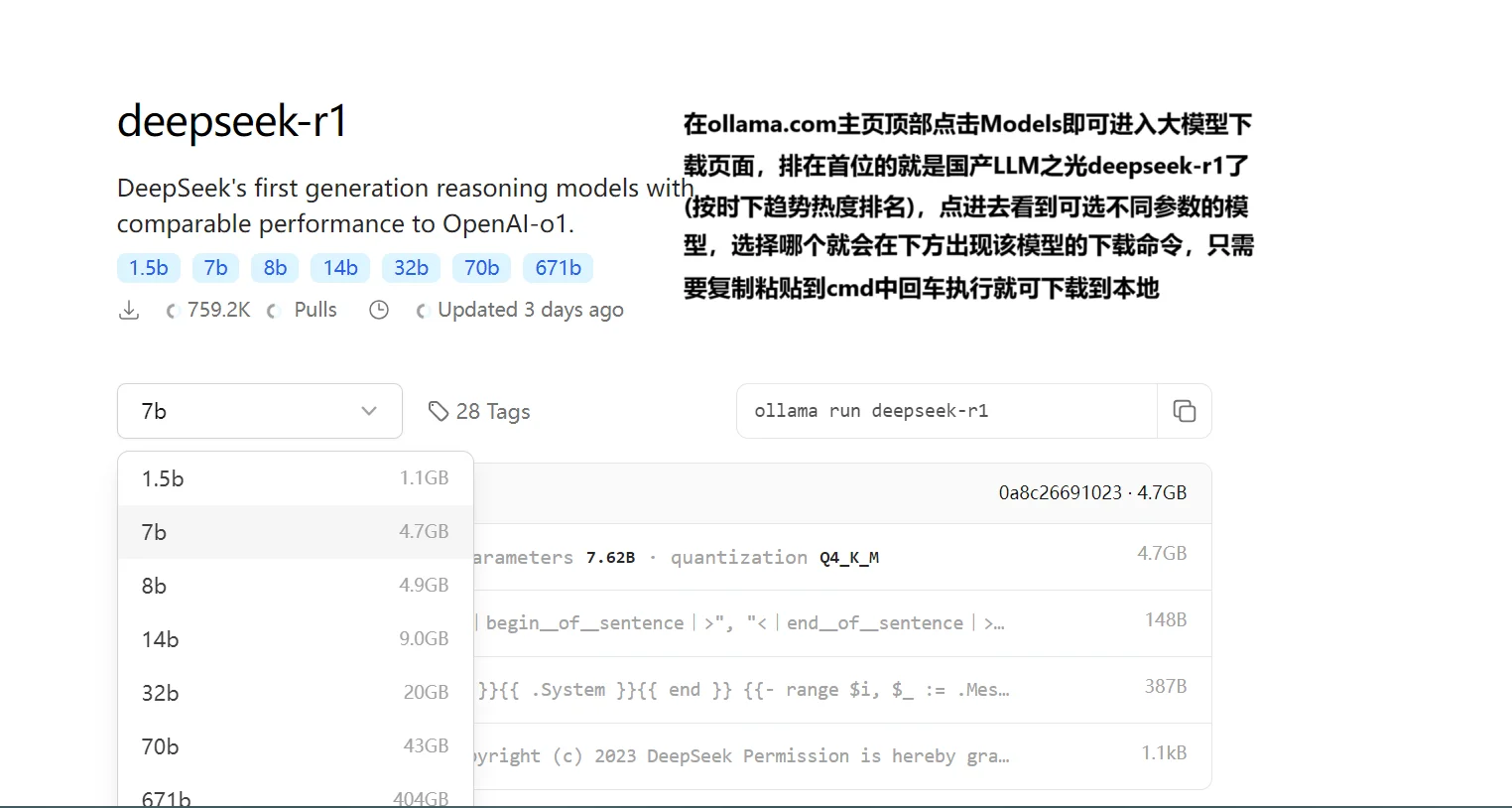This screenshot has height=808, width=1512.
Task: Click the download icon below the model description
Action: [x=129, y=310]
